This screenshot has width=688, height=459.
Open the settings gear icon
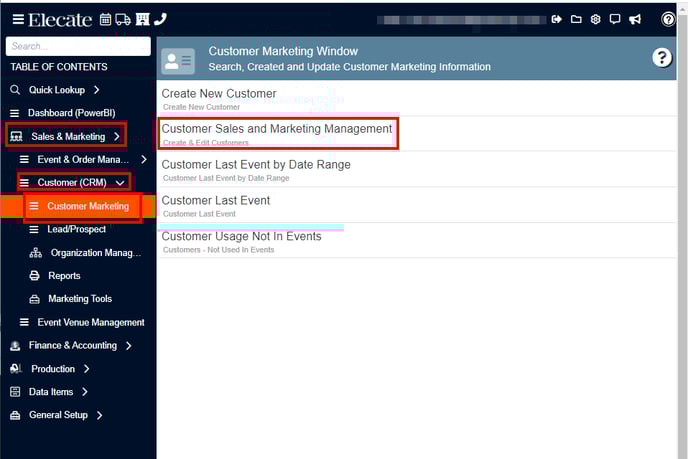click(x=595, y=19)
